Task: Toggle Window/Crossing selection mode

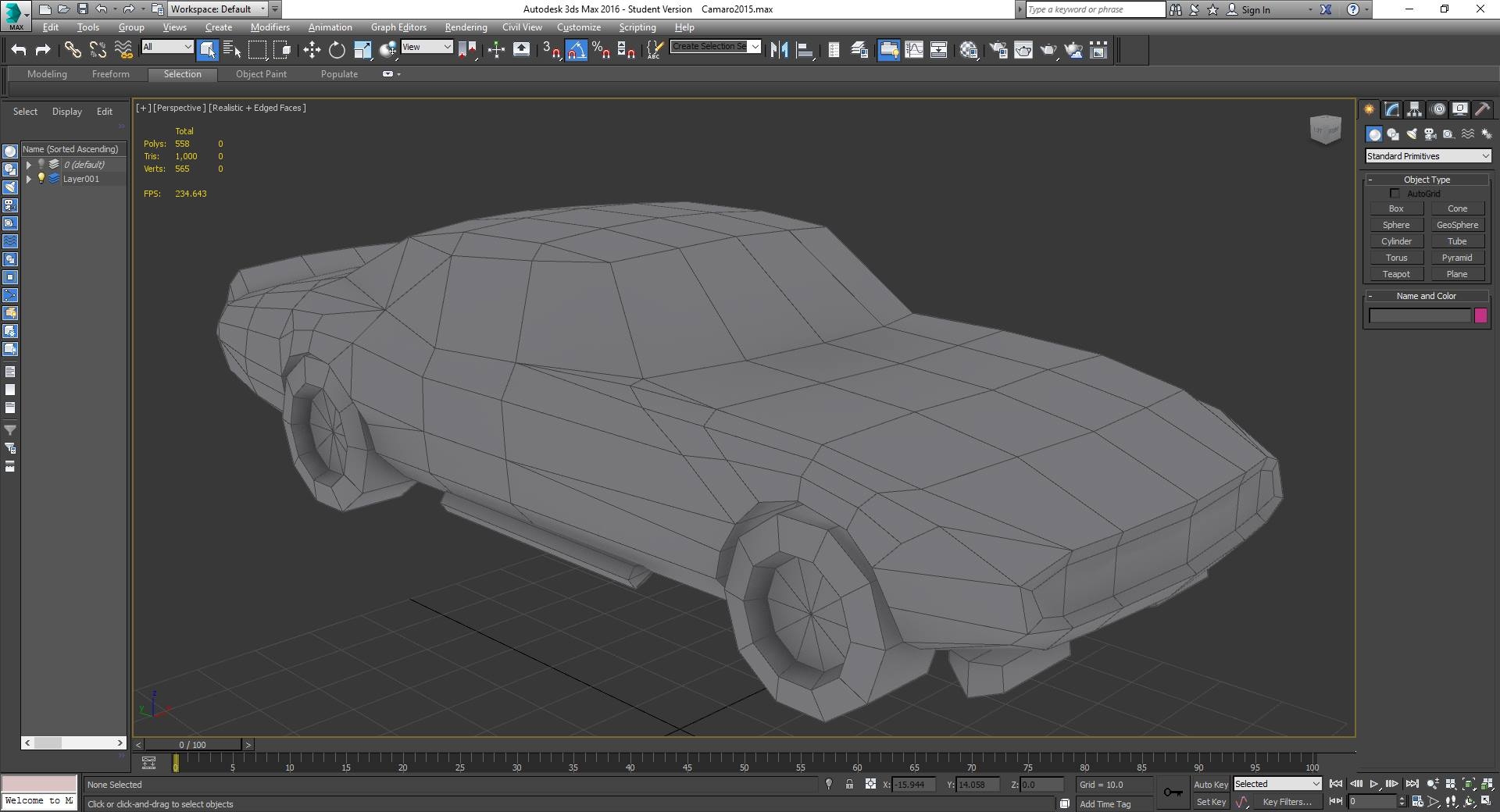Action: 282,50
